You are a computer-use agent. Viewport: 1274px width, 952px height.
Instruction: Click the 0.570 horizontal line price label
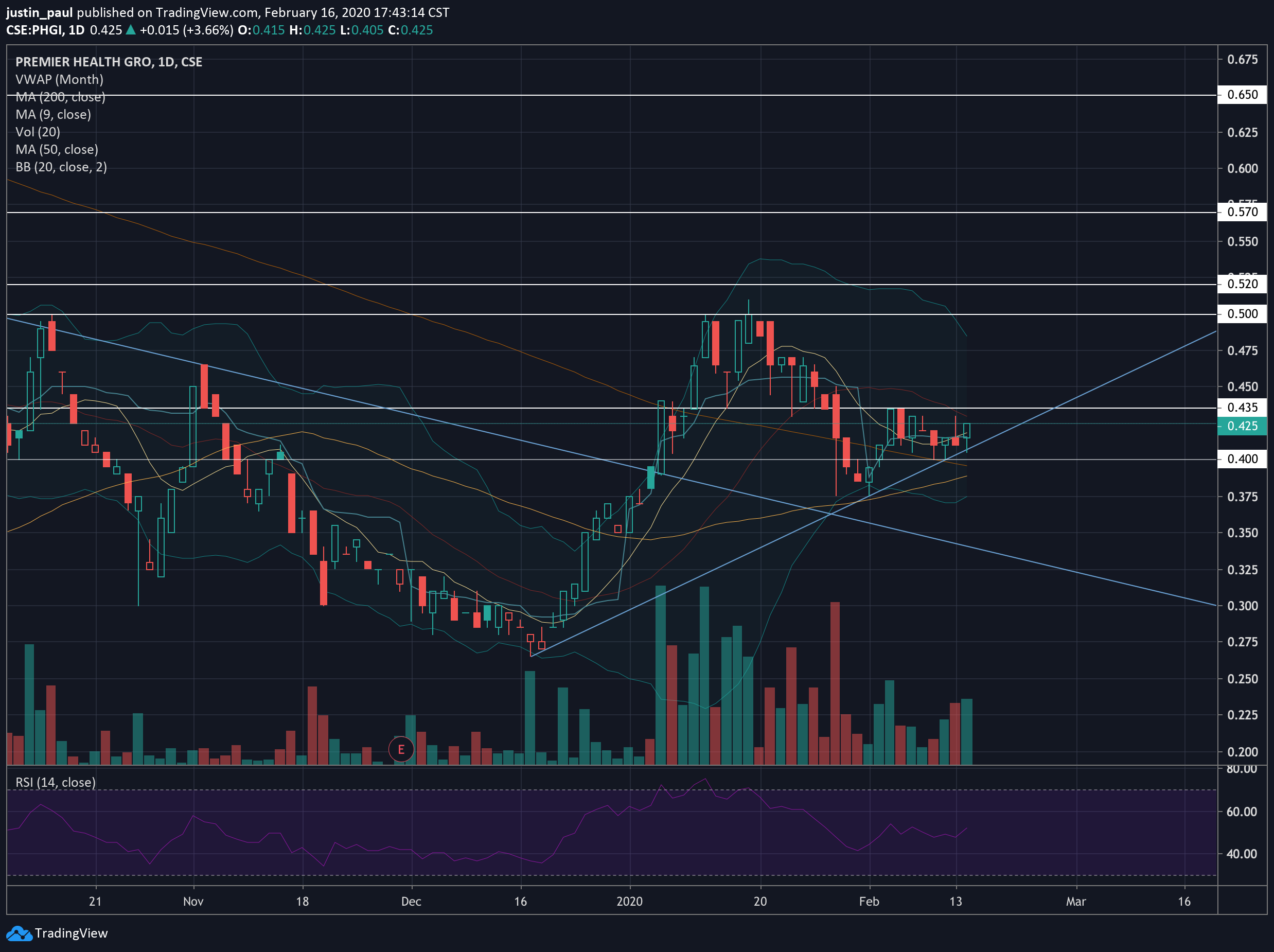pyautogui.click(x=1242, y=212)
